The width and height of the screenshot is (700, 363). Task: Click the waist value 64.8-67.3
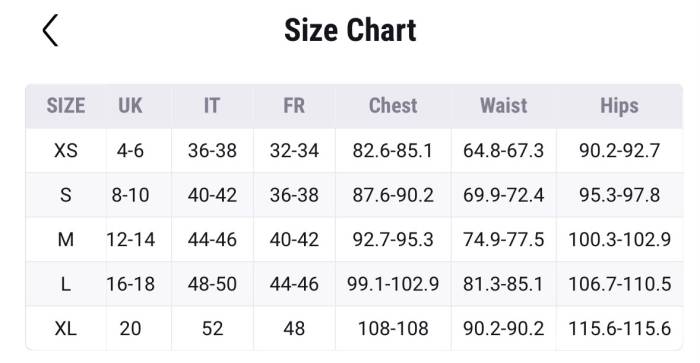click(x=504, y=150)
